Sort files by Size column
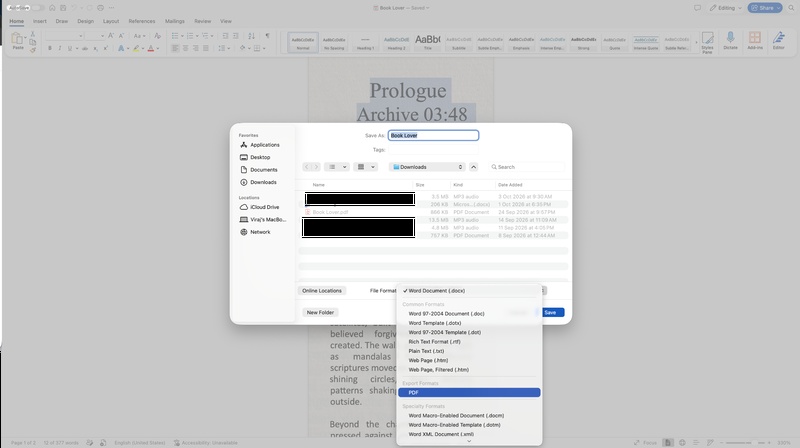The image size is (800, 448). (420, 185)
